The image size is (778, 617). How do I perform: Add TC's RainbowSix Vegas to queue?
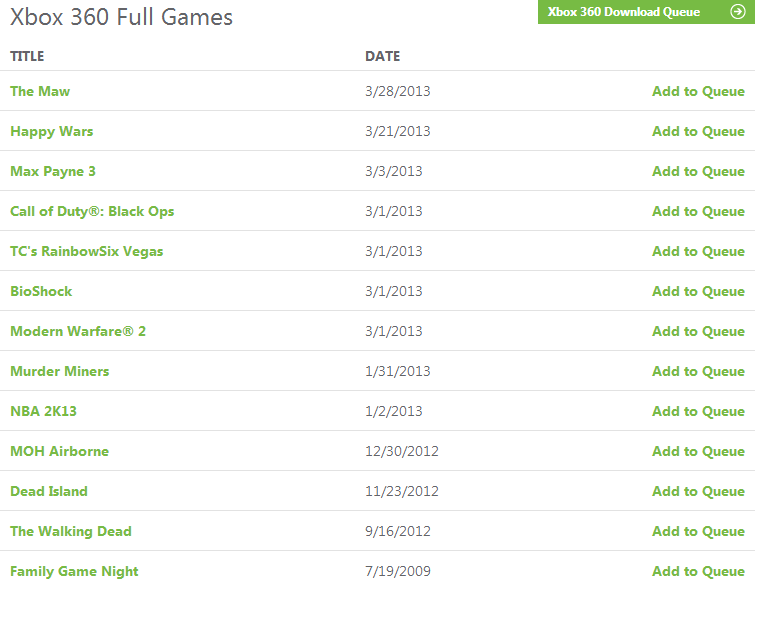(698, 251)
